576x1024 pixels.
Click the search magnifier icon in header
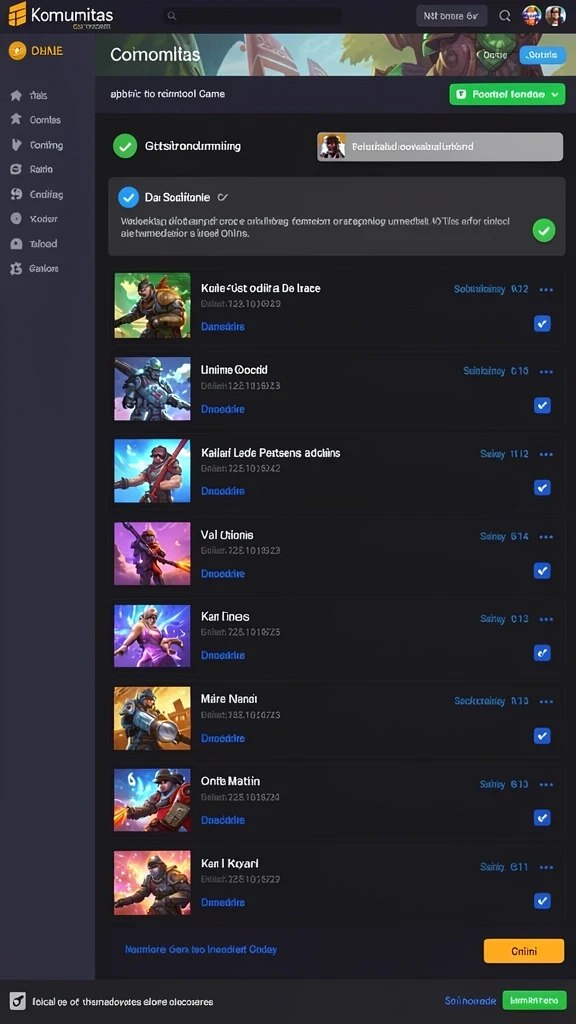505,16
